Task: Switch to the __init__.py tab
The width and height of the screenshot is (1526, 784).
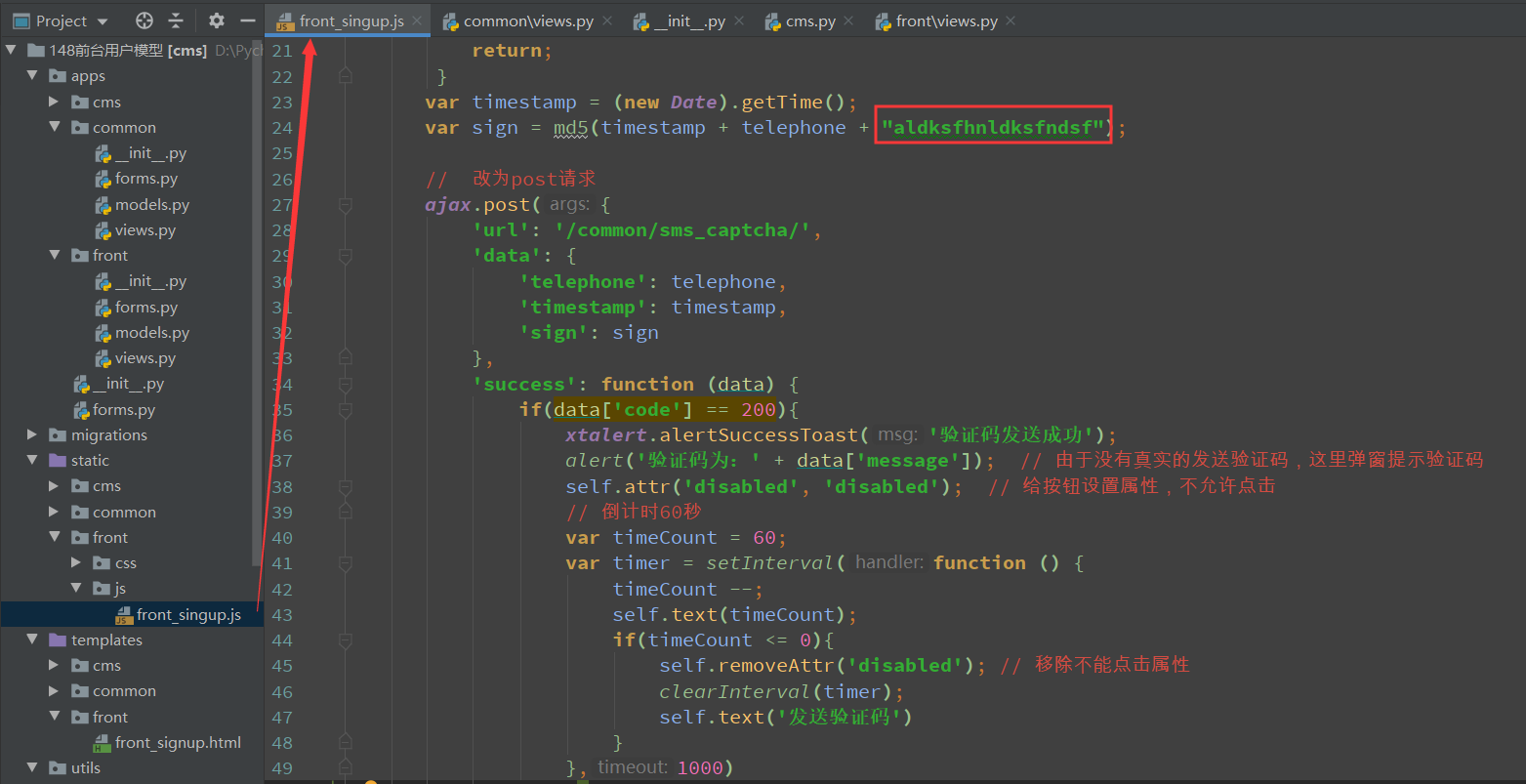Action: pyautogui.click(x=689, y=21)
